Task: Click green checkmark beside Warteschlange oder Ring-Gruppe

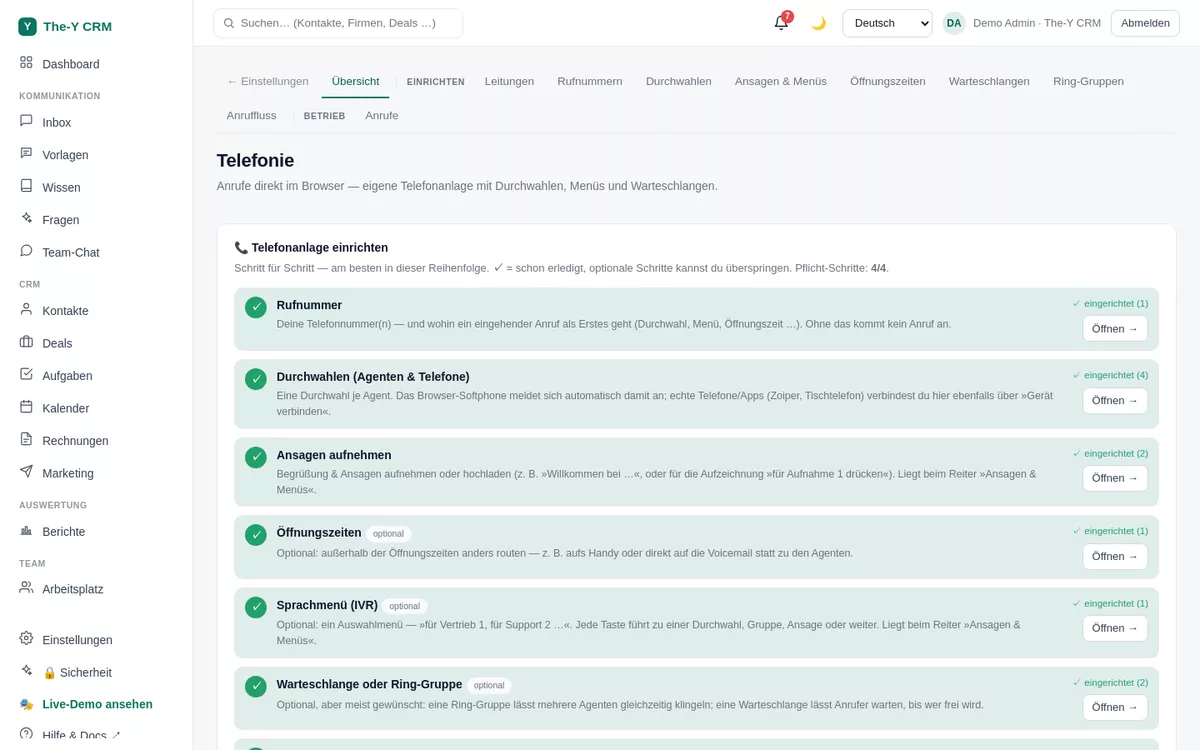Action: [x=256, y=687]
